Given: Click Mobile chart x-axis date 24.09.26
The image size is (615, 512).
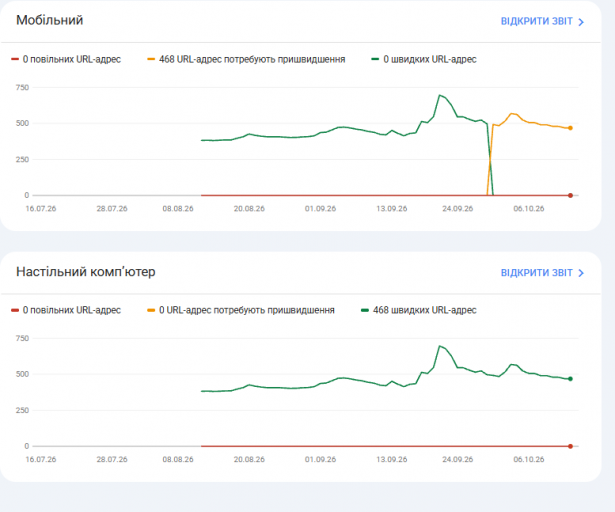Looking at the screenshot, I should click(458, 209).
